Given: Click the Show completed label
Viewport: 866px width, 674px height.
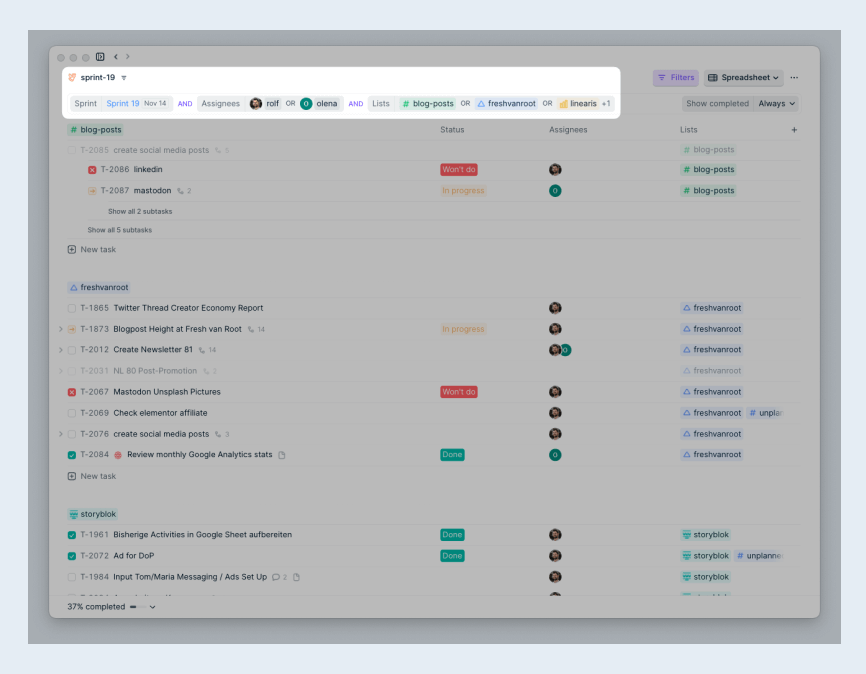Looking at the screenshot, I should [x=717, y=103].
